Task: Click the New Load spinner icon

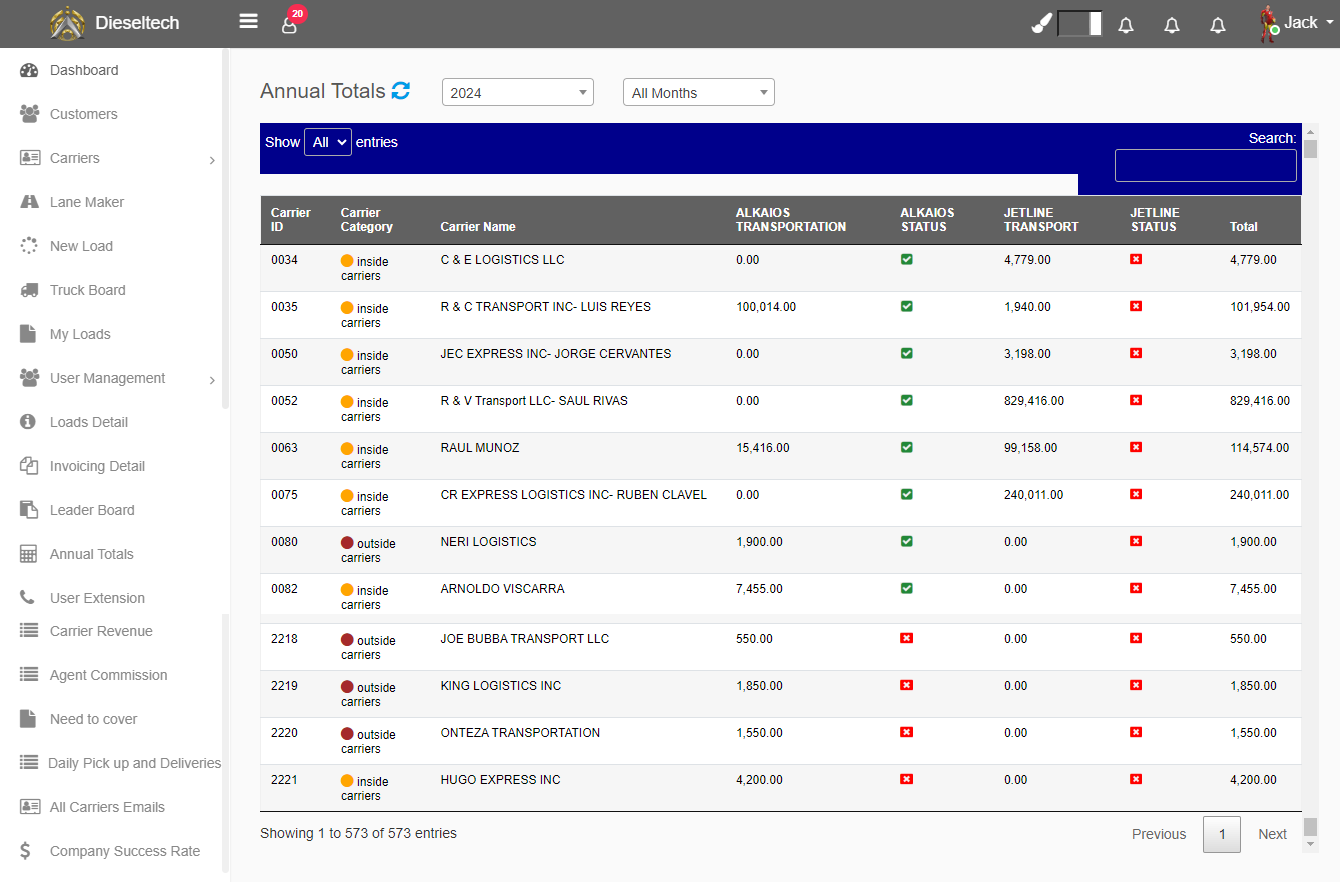Action: [29, 246]
